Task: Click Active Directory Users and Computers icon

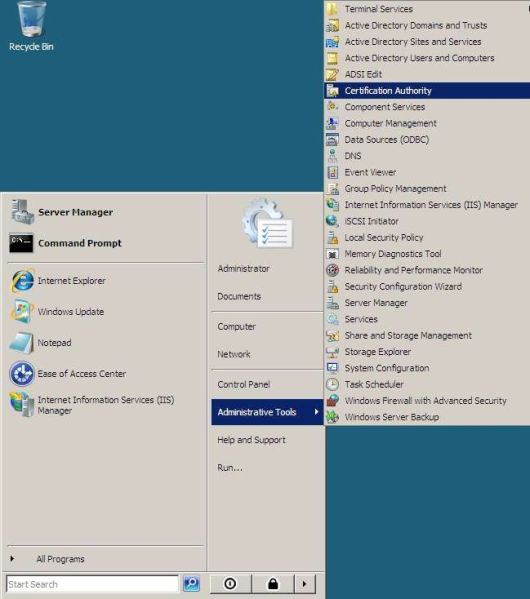Action: (x=332, y=58)
